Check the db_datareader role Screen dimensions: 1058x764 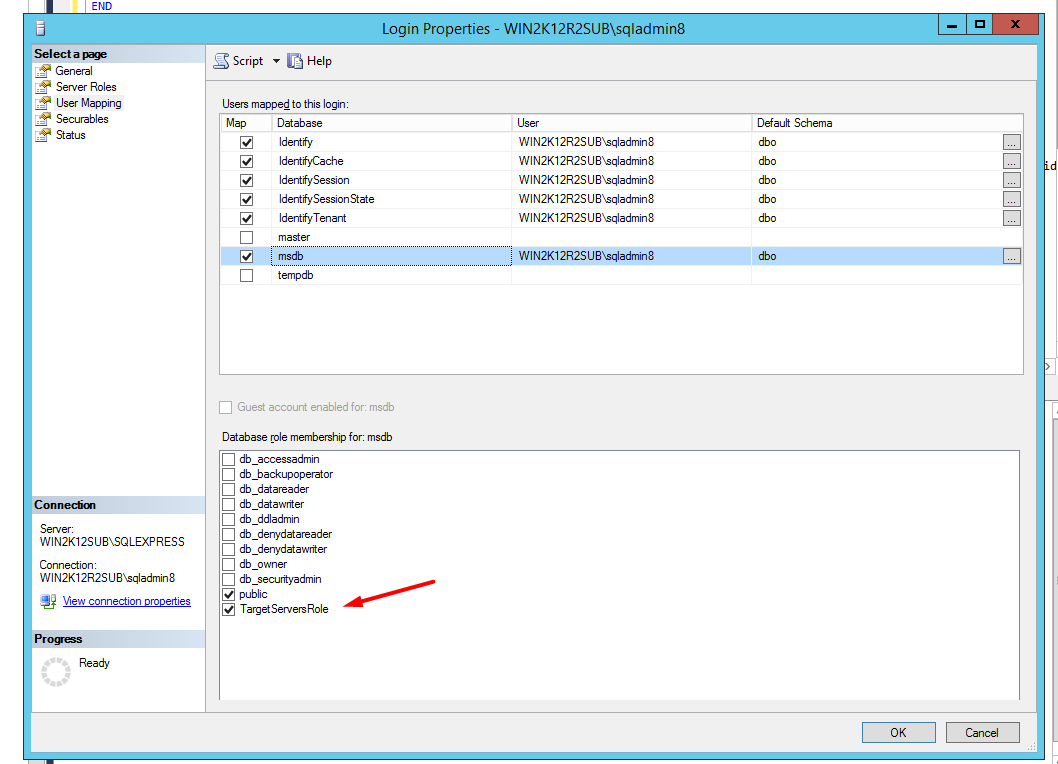(x=229, y=489)
